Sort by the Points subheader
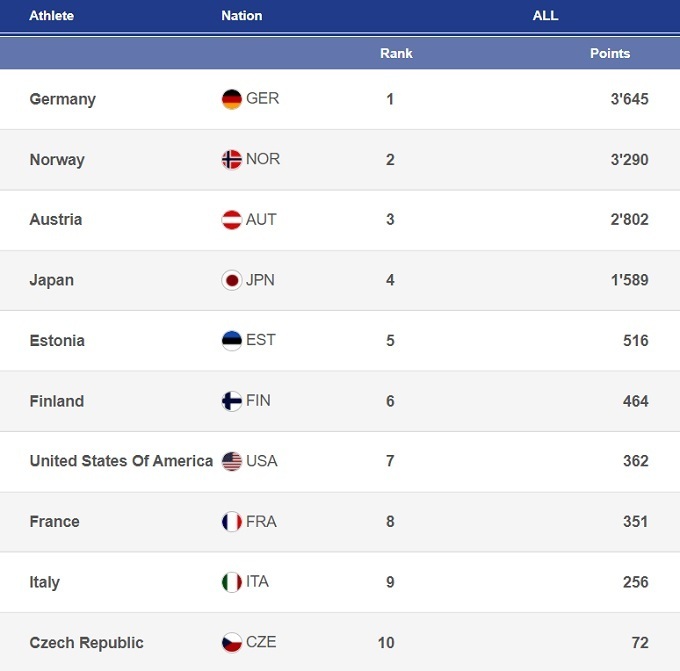Viewport: 680px width, 671px height. pos(610,53)
